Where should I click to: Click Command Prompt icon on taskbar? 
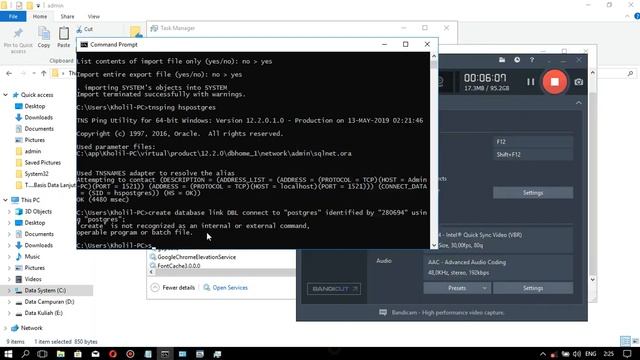[165, 354]
